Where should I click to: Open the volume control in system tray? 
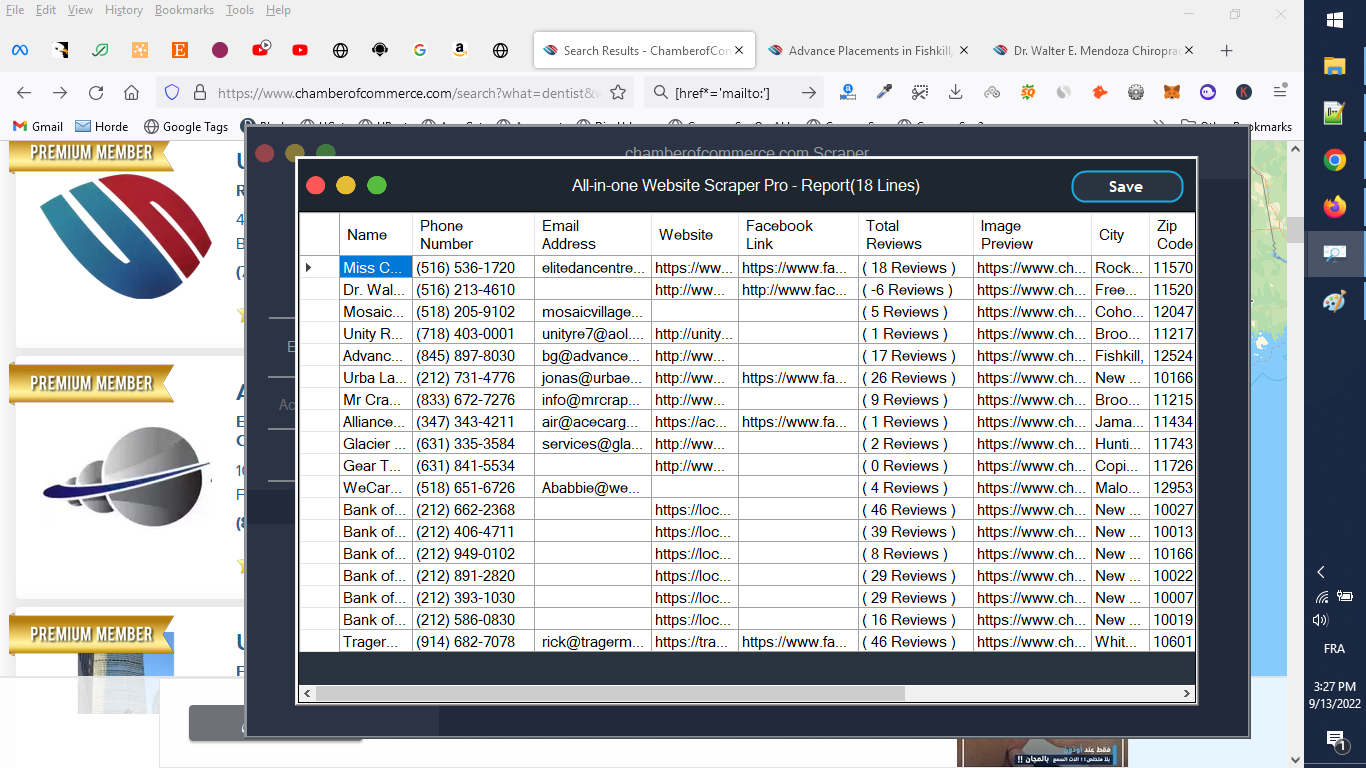click(1321, 620)
